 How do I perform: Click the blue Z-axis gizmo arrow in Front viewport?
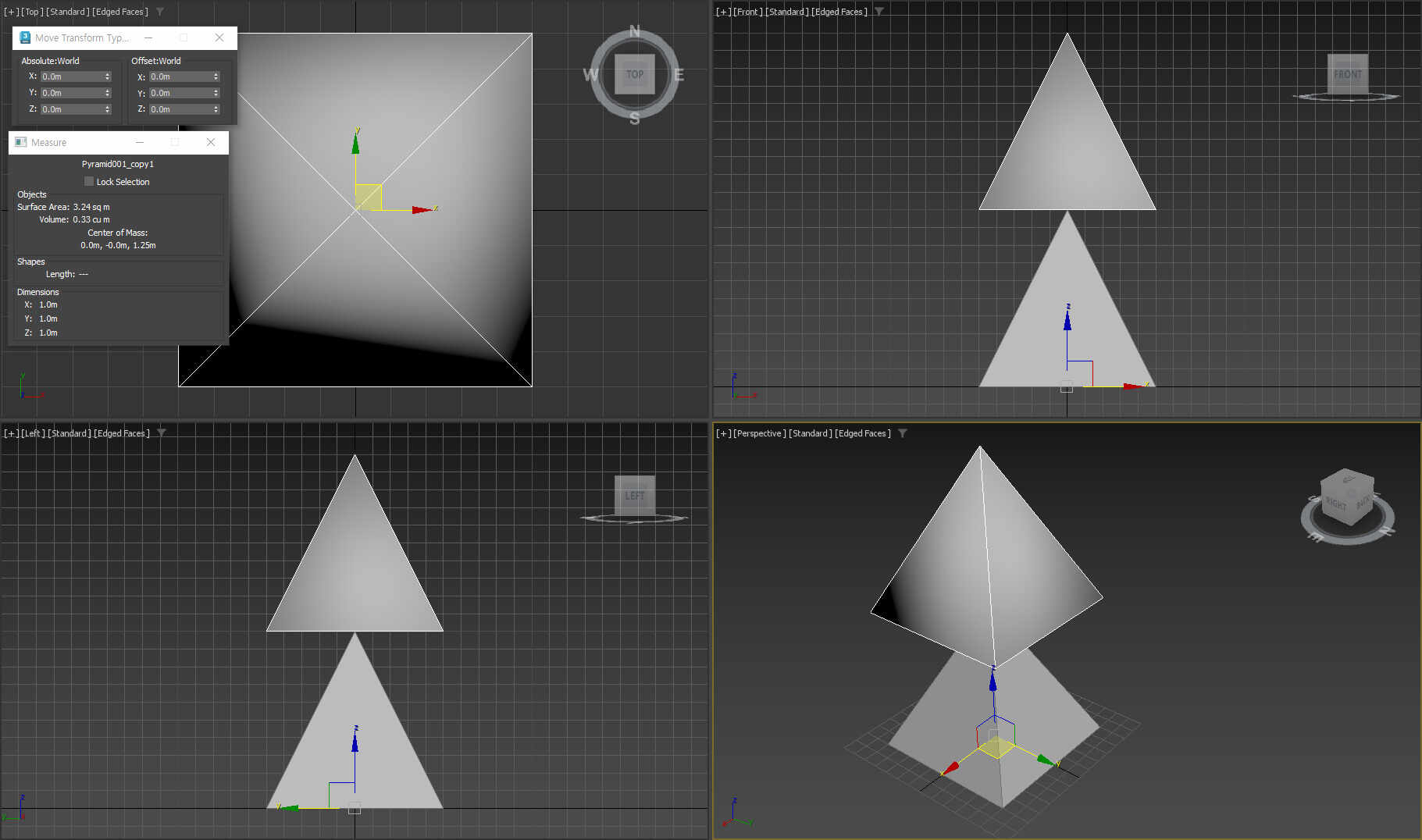[x=1067, y=320]
